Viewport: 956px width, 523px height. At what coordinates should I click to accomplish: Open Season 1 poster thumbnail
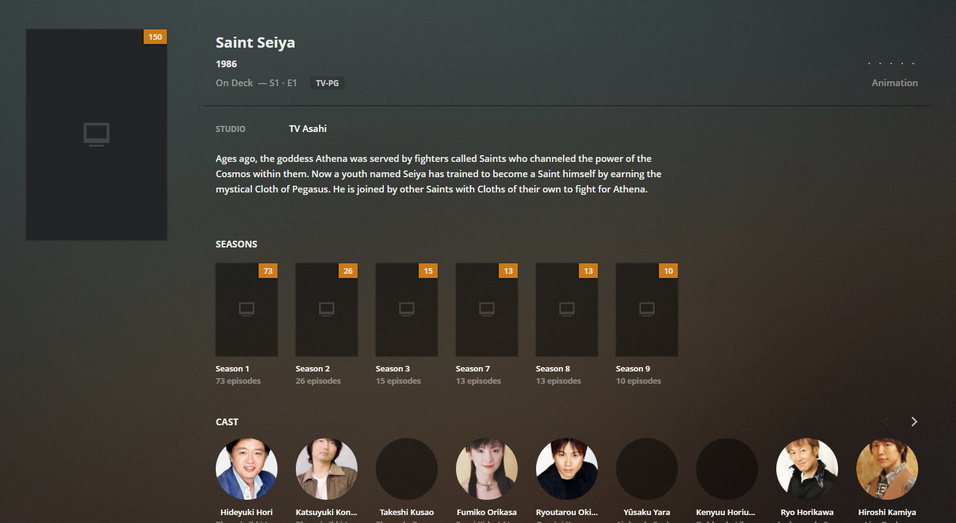(x=246, y=309)
